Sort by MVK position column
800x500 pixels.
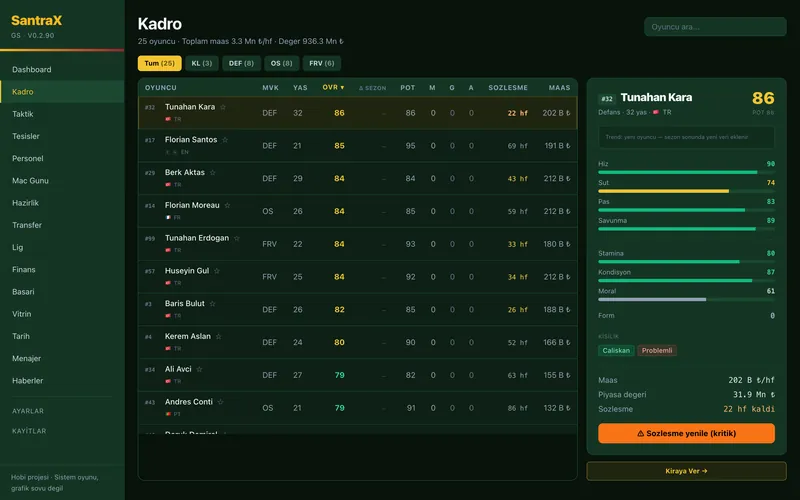[x=270, y=88]
